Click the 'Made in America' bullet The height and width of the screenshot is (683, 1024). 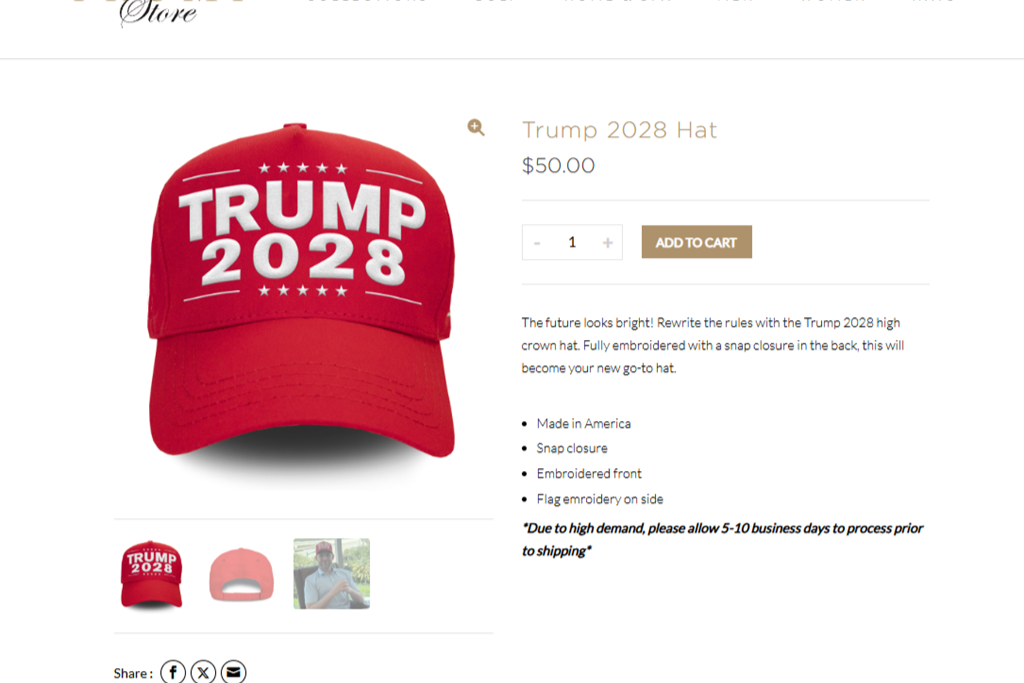click(583, 424)
